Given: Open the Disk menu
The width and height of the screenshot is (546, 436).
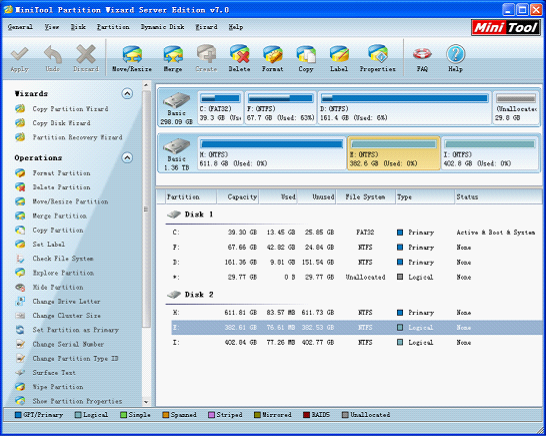Looking at the screenshot, I should (x=78, y=27).
